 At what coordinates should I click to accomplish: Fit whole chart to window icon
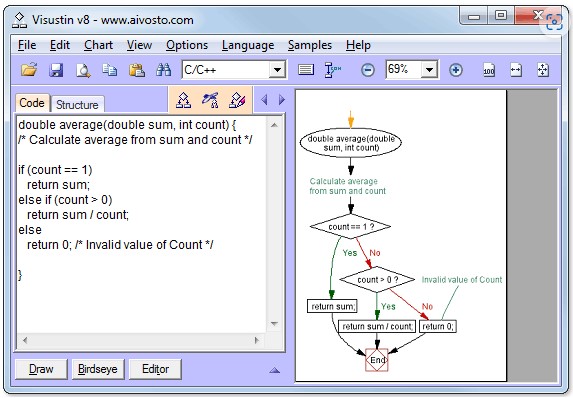click(x=543, y=70)
